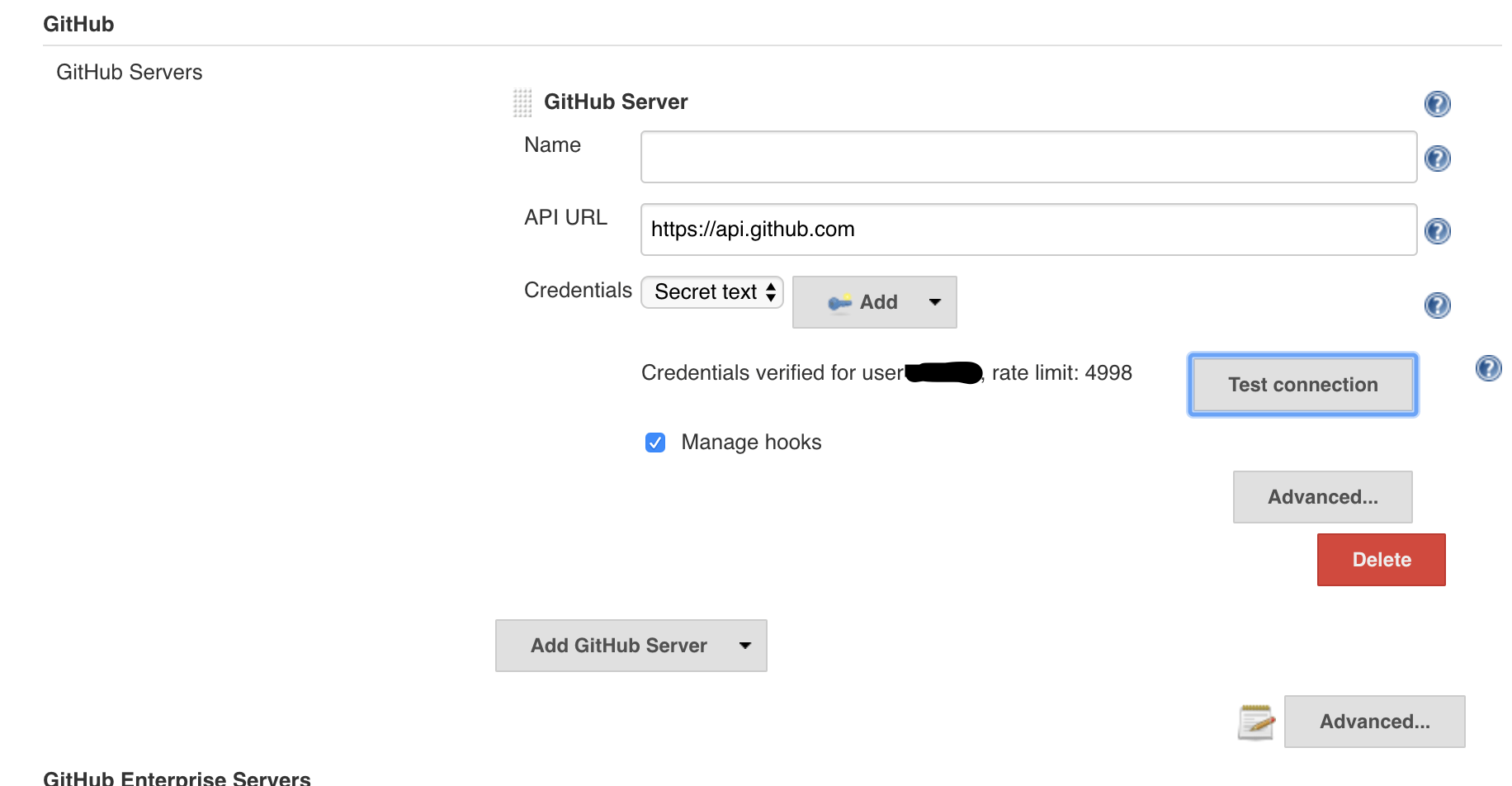
Task: Click the GitHub Servers section label
Action: coord(130,73)
